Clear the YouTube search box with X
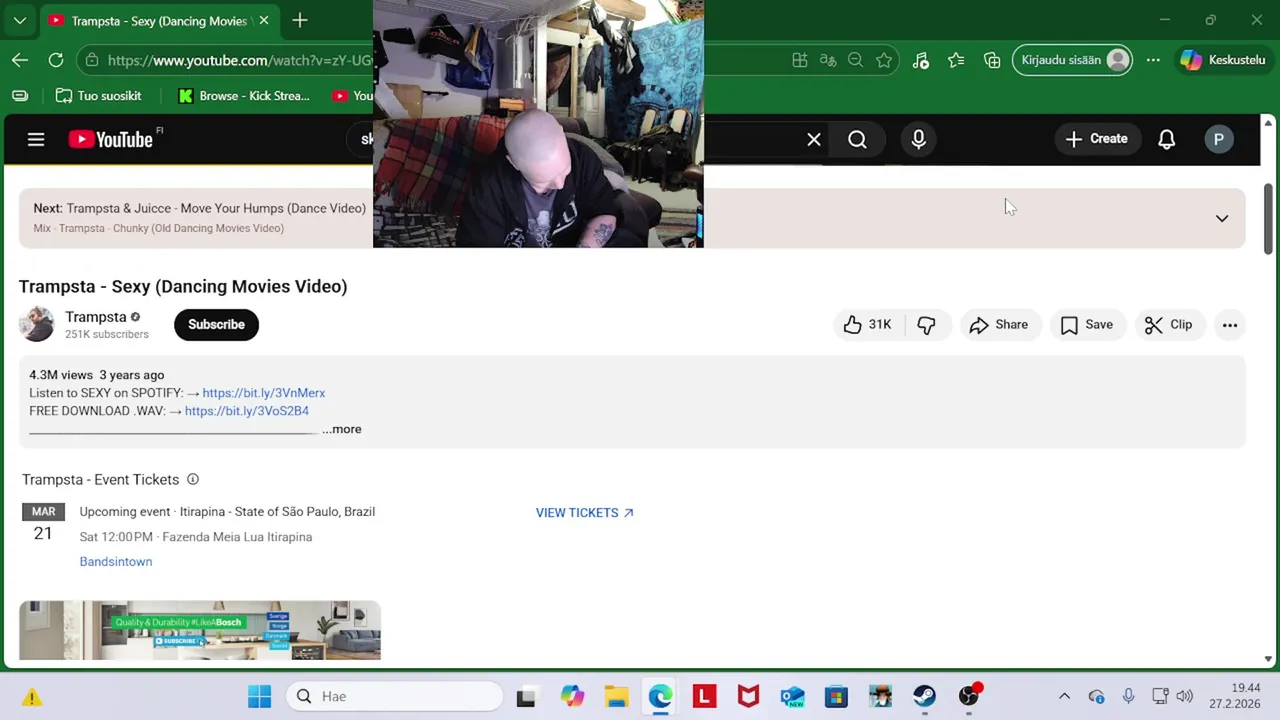Image resolution: width=1280 pixels, height=720 pixels. (x=814, y=140)
